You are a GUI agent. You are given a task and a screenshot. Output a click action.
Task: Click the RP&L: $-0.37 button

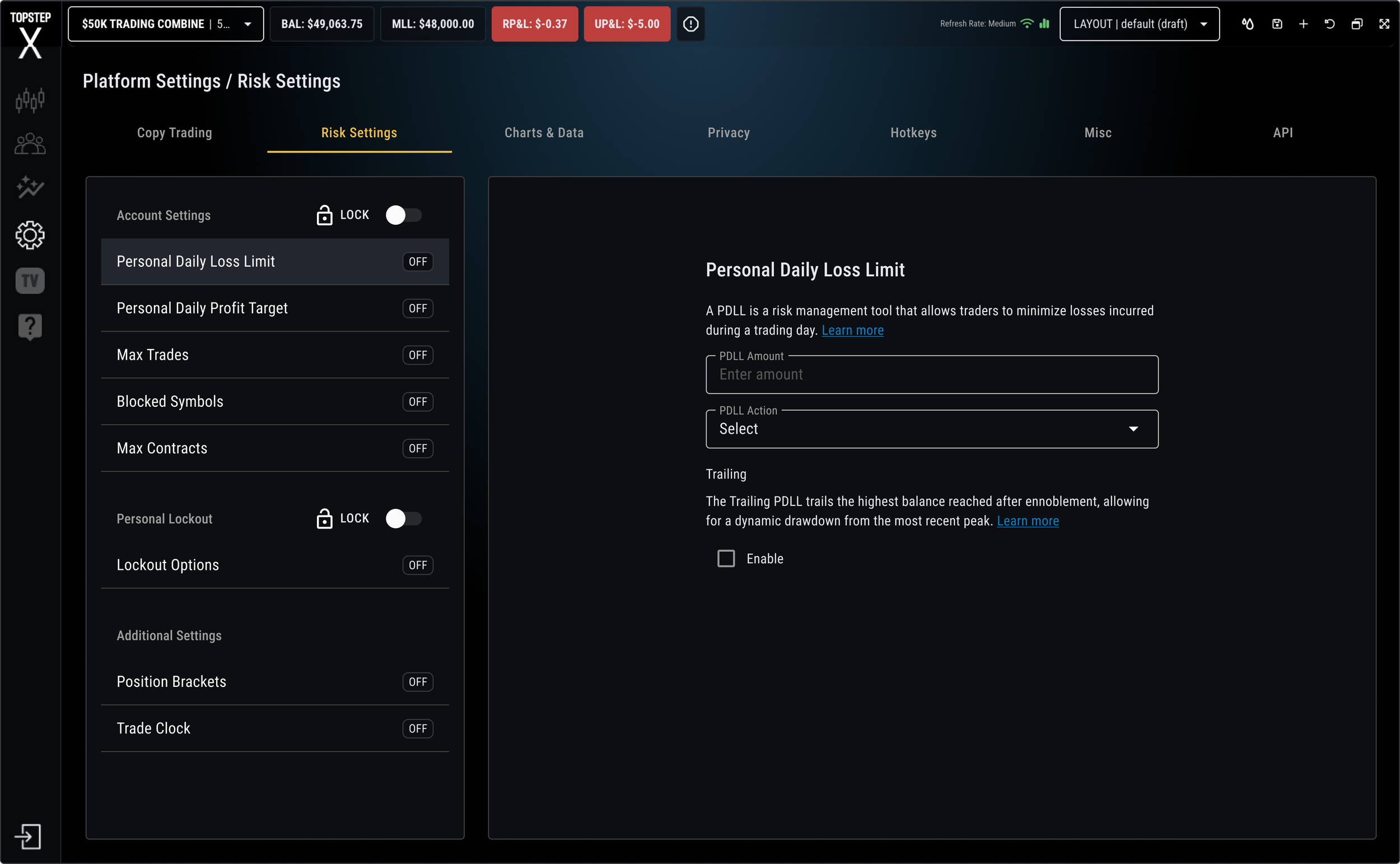(534, 24)
